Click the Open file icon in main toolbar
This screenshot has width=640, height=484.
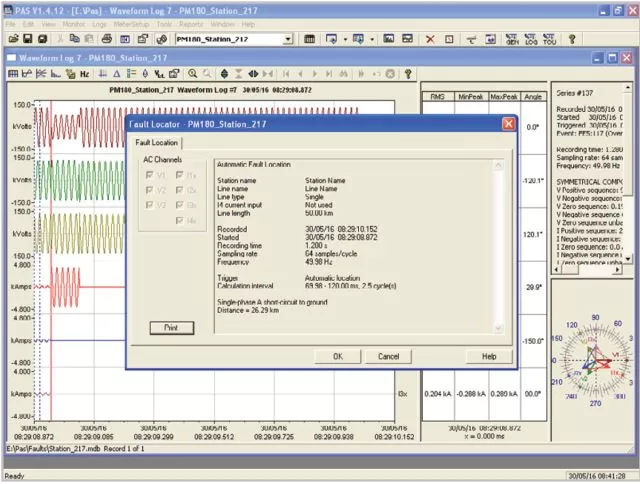tap(15, 39)
